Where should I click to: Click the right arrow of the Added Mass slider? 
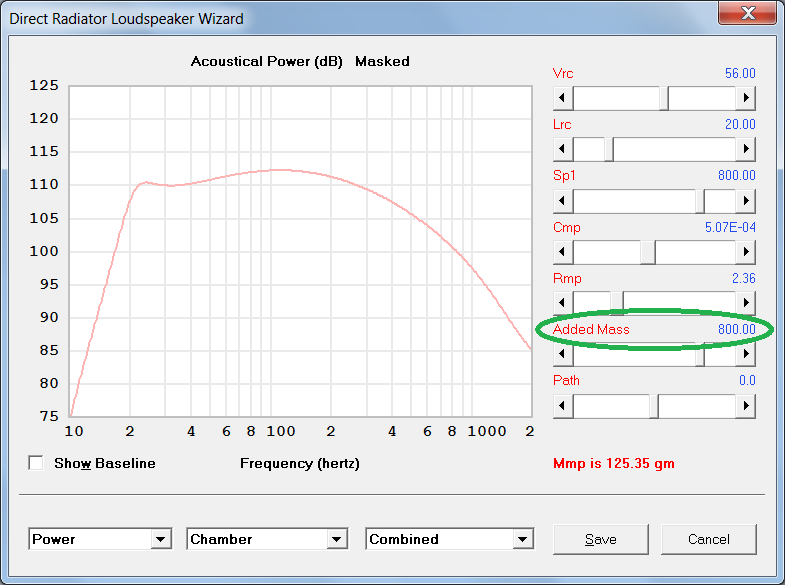tap(745, 354)
